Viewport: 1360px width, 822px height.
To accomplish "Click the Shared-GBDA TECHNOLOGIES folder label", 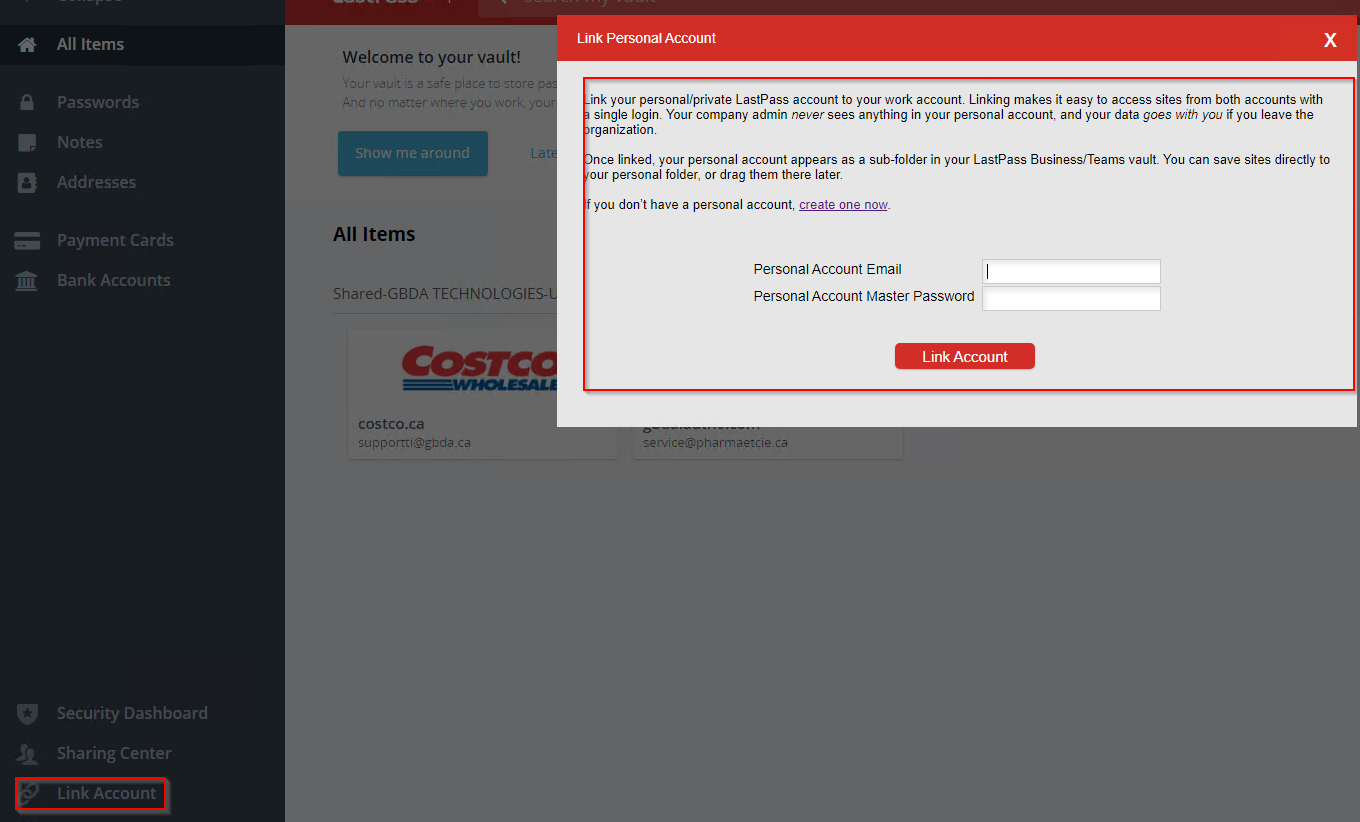I will click(x=445, y=294).
